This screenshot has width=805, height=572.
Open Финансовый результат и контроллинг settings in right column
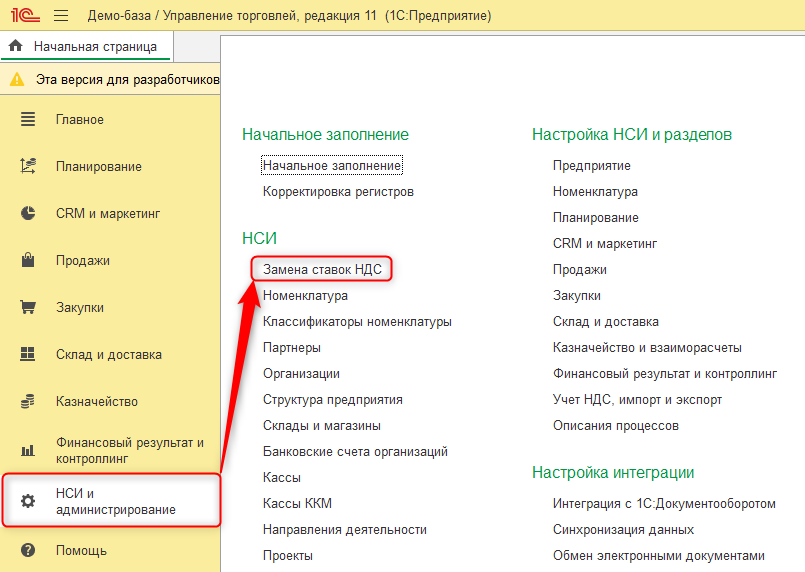(665, 373)
